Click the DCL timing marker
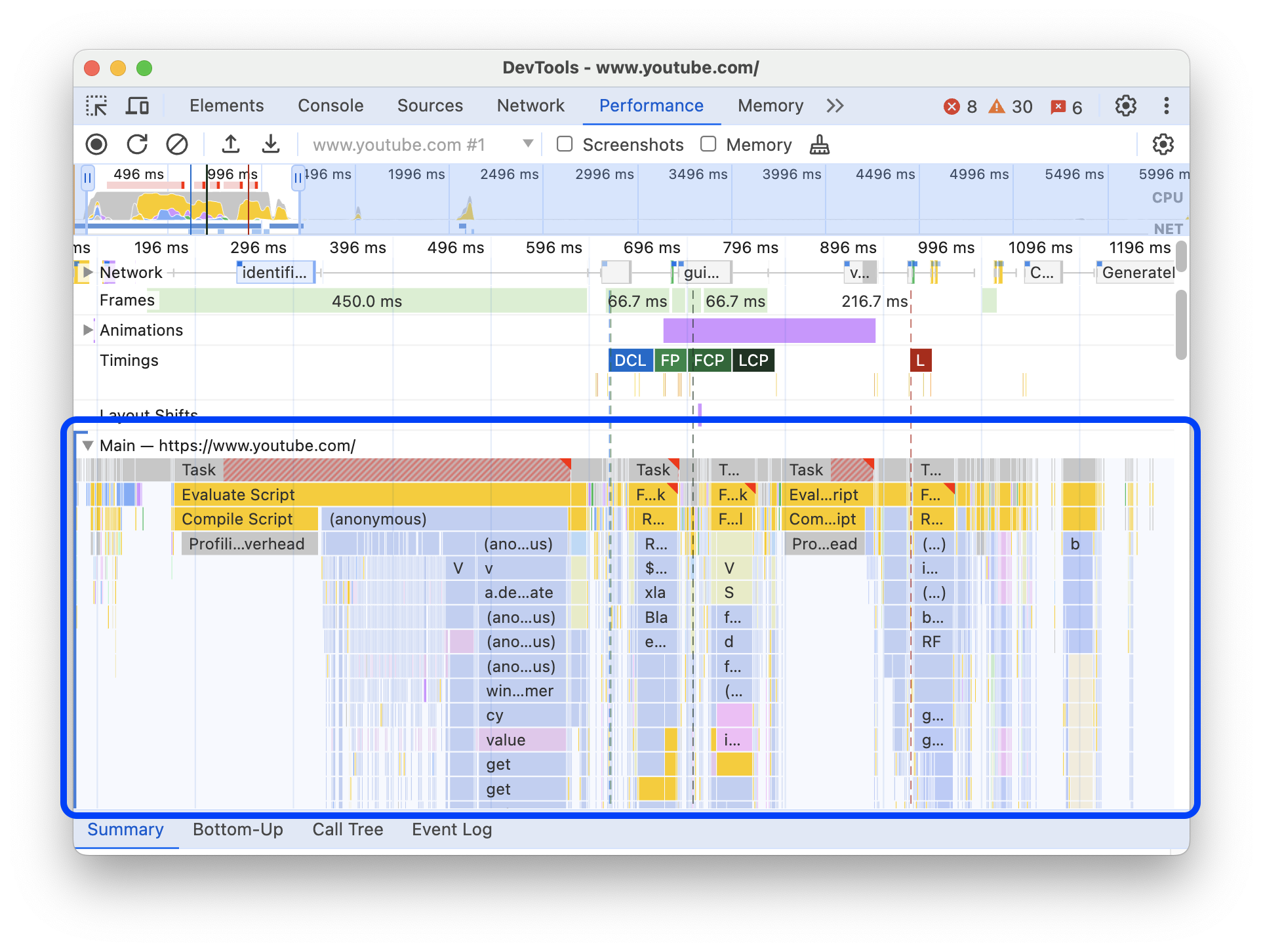The height and width of the screenshot is (952, 1263). 628,359
